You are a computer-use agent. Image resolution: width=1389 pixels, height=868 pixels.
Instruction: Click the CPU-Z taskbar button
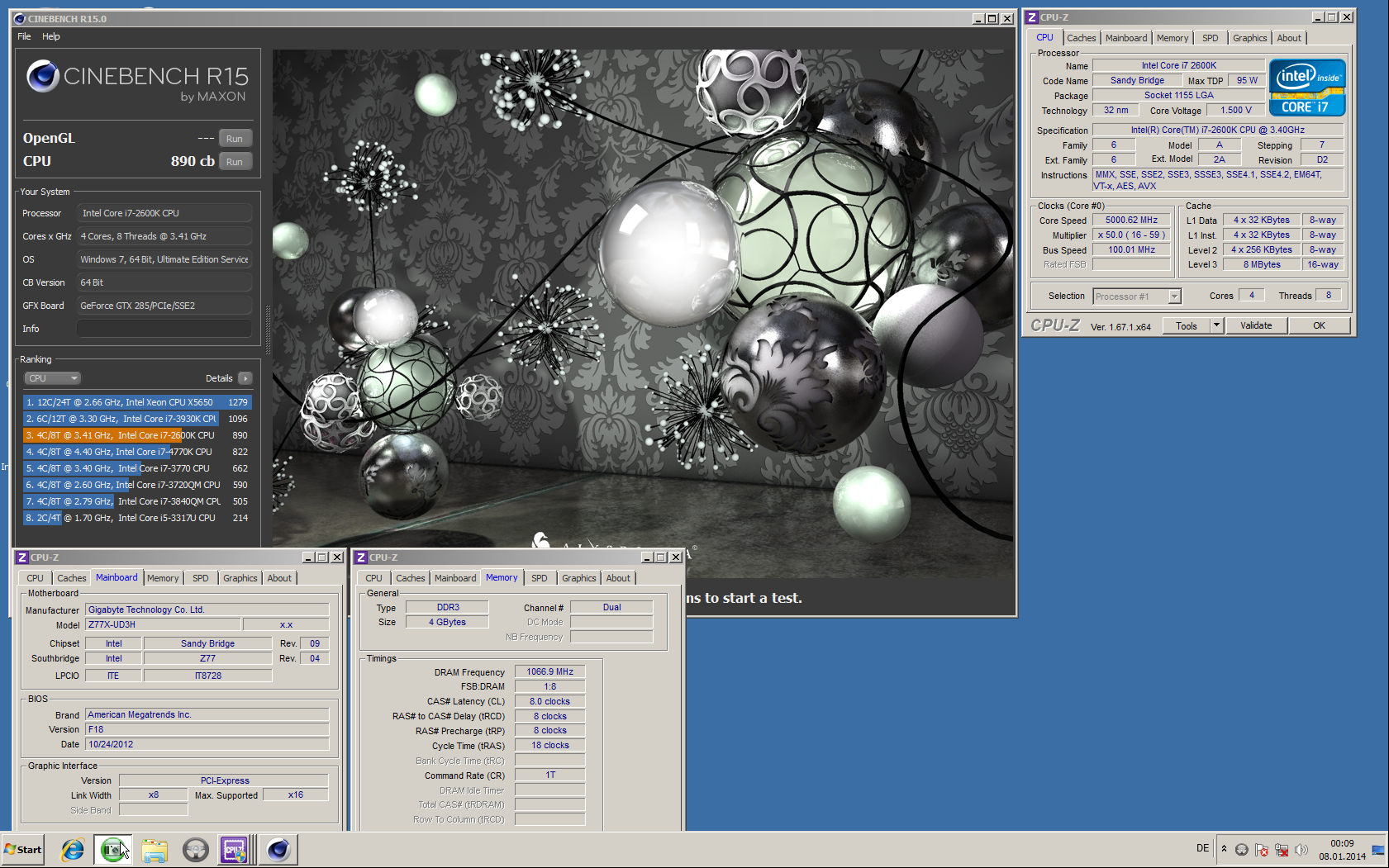point(235,849)
